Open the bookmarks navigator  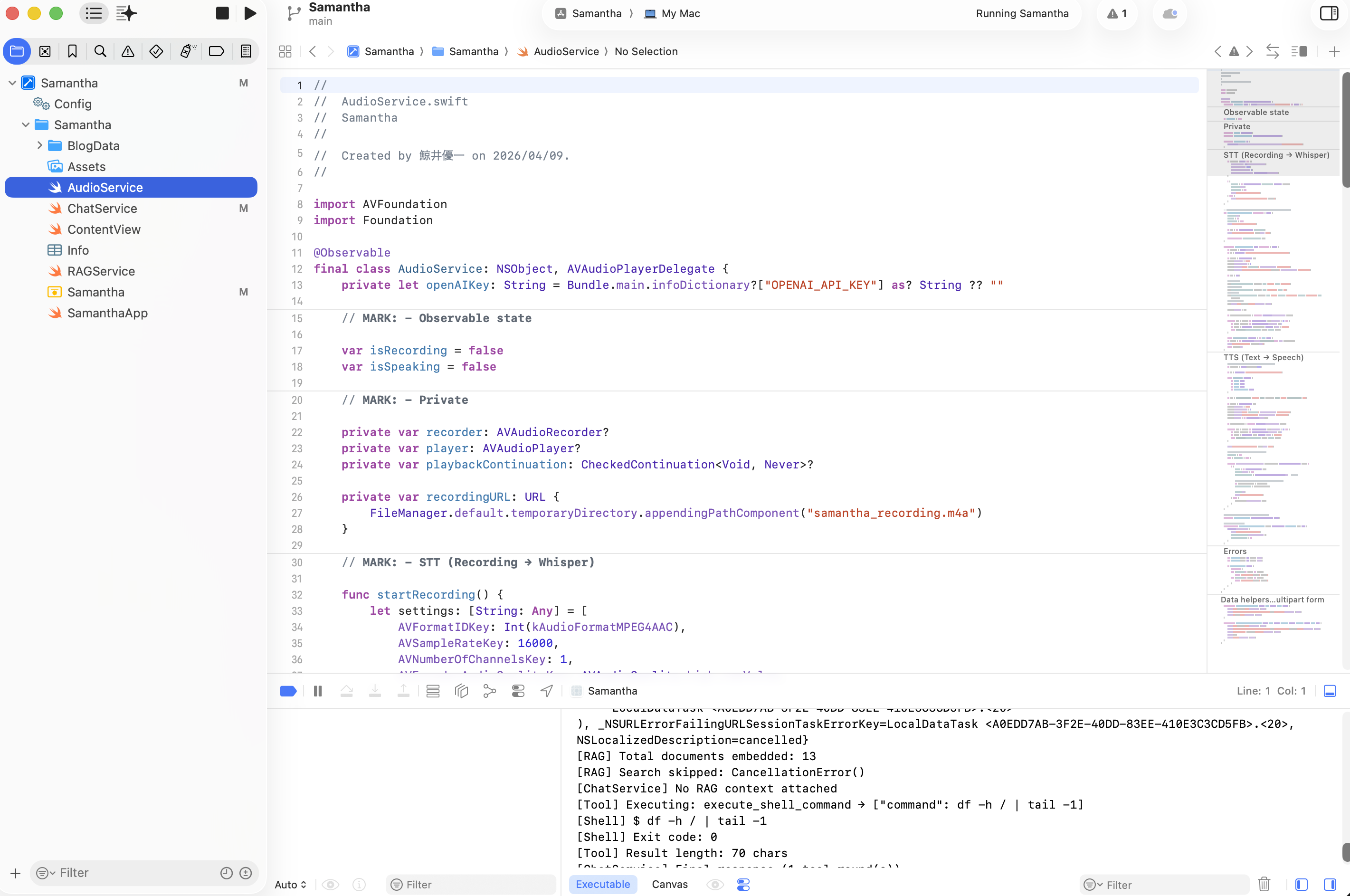(72, 51)
